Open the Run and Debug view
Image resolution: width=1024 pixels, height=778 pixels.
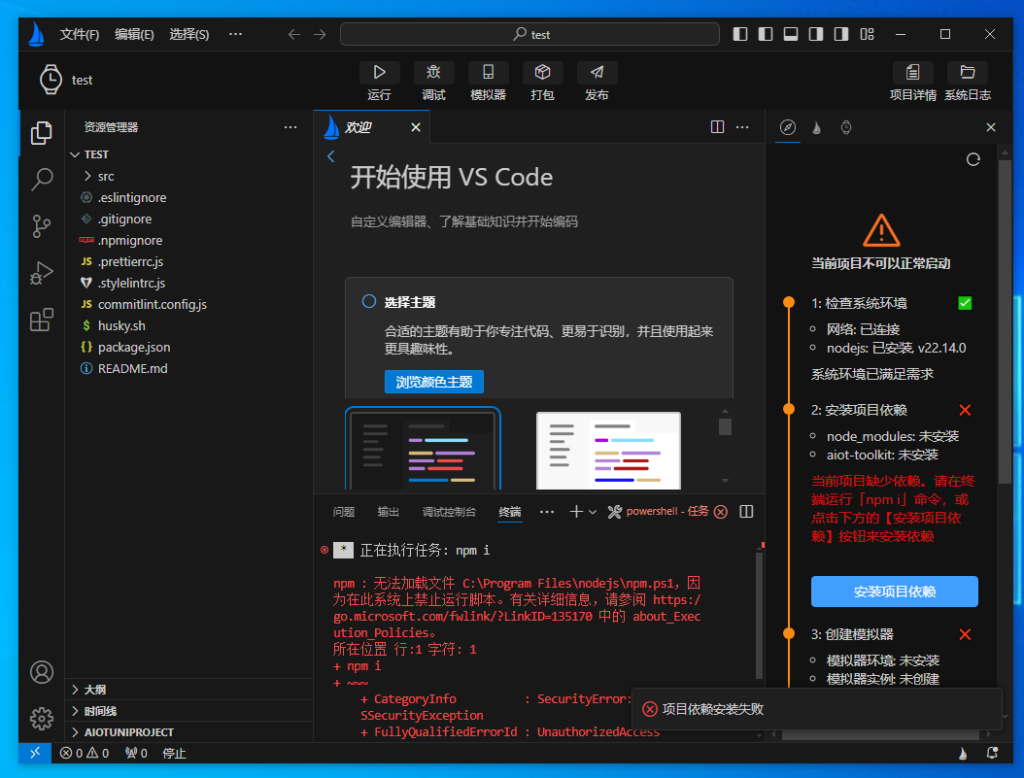click(x=41, y=273)
